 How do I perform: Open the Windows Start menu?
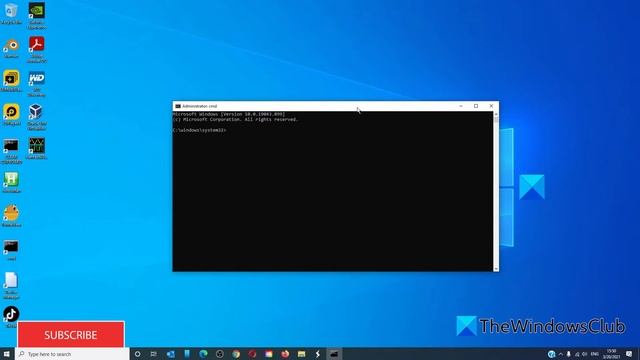pyautogui.click(x=7, y=353)
